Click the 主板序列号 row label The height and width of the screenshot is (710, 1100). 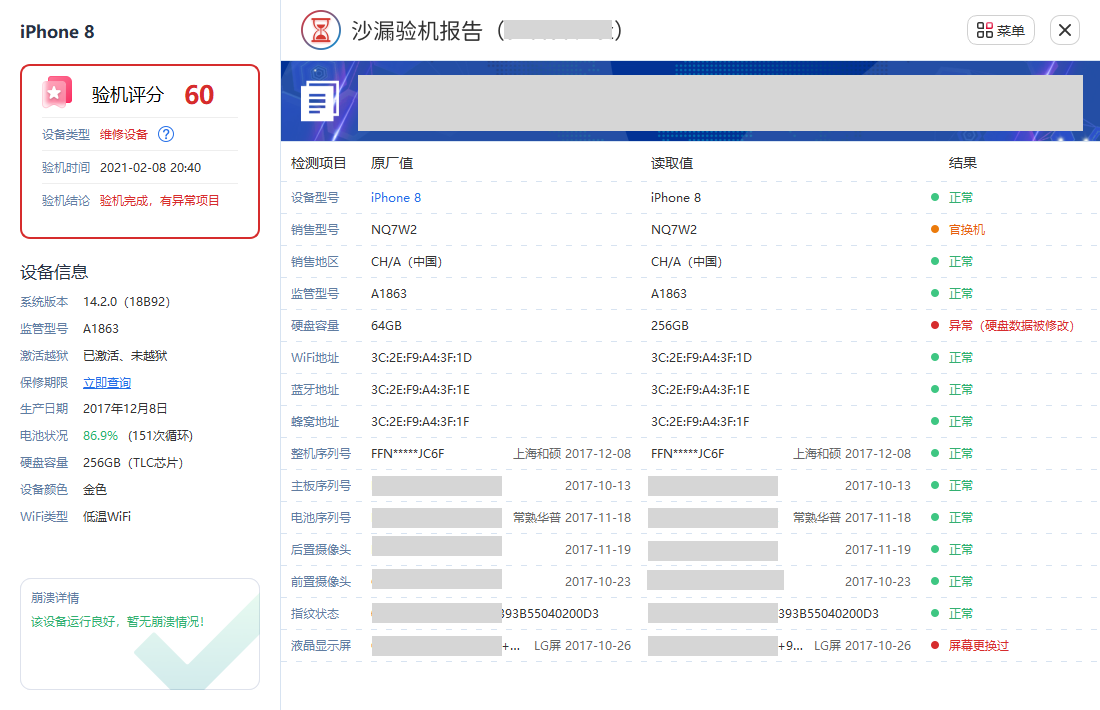click(321, 485)
